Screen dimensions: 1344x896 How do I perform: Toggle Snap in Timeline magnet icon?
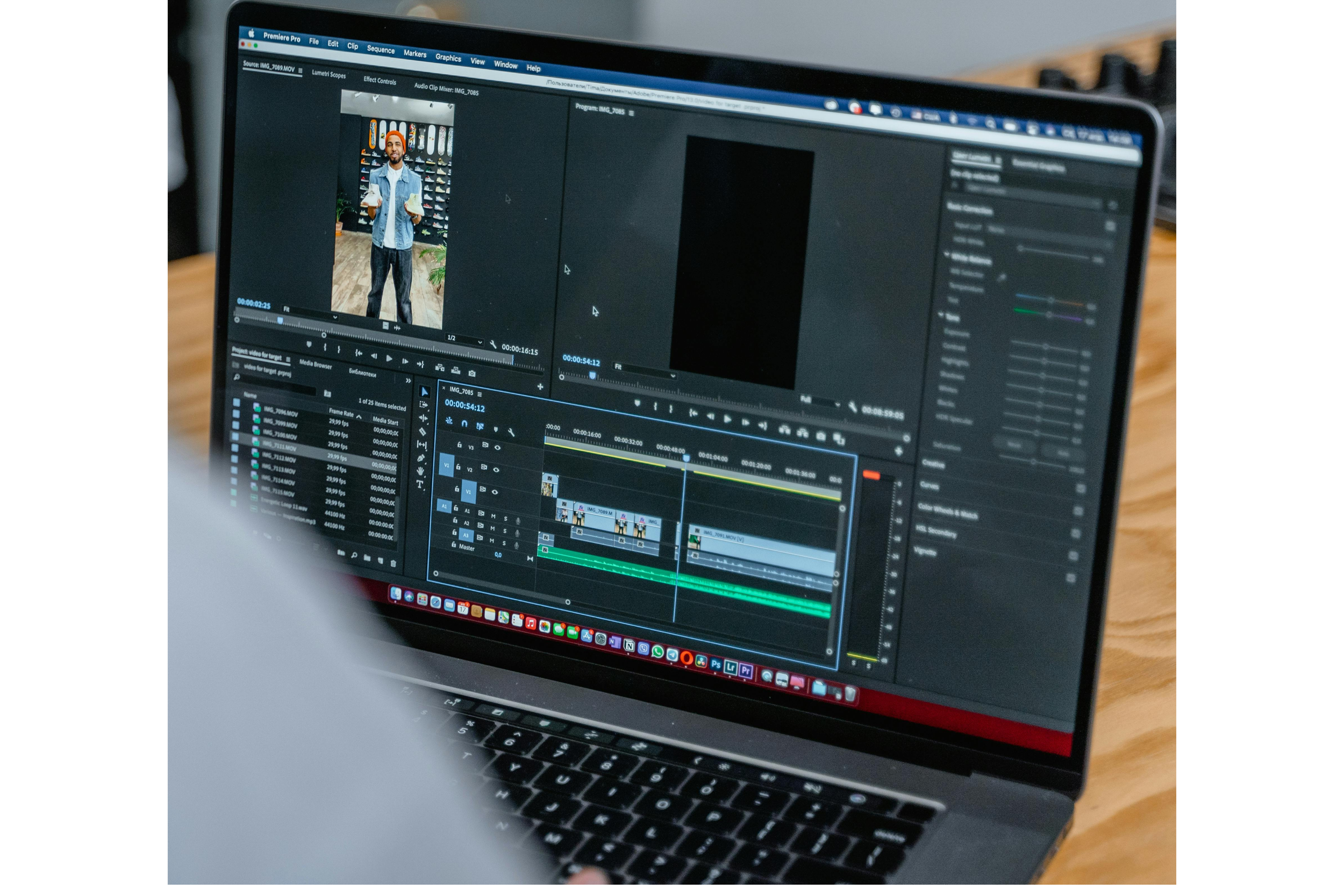464,424
